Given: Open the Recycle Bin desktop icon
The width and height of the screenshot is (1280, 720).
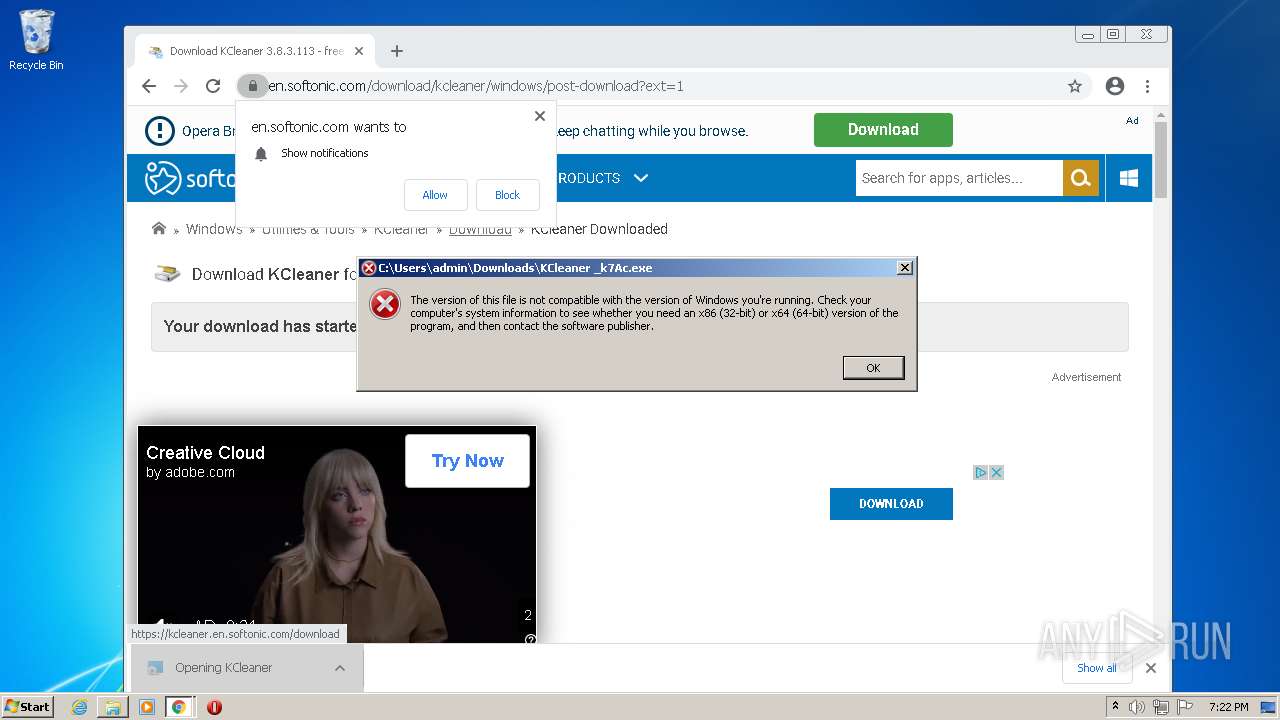Looking at the screenshot, I should point(36,41).
